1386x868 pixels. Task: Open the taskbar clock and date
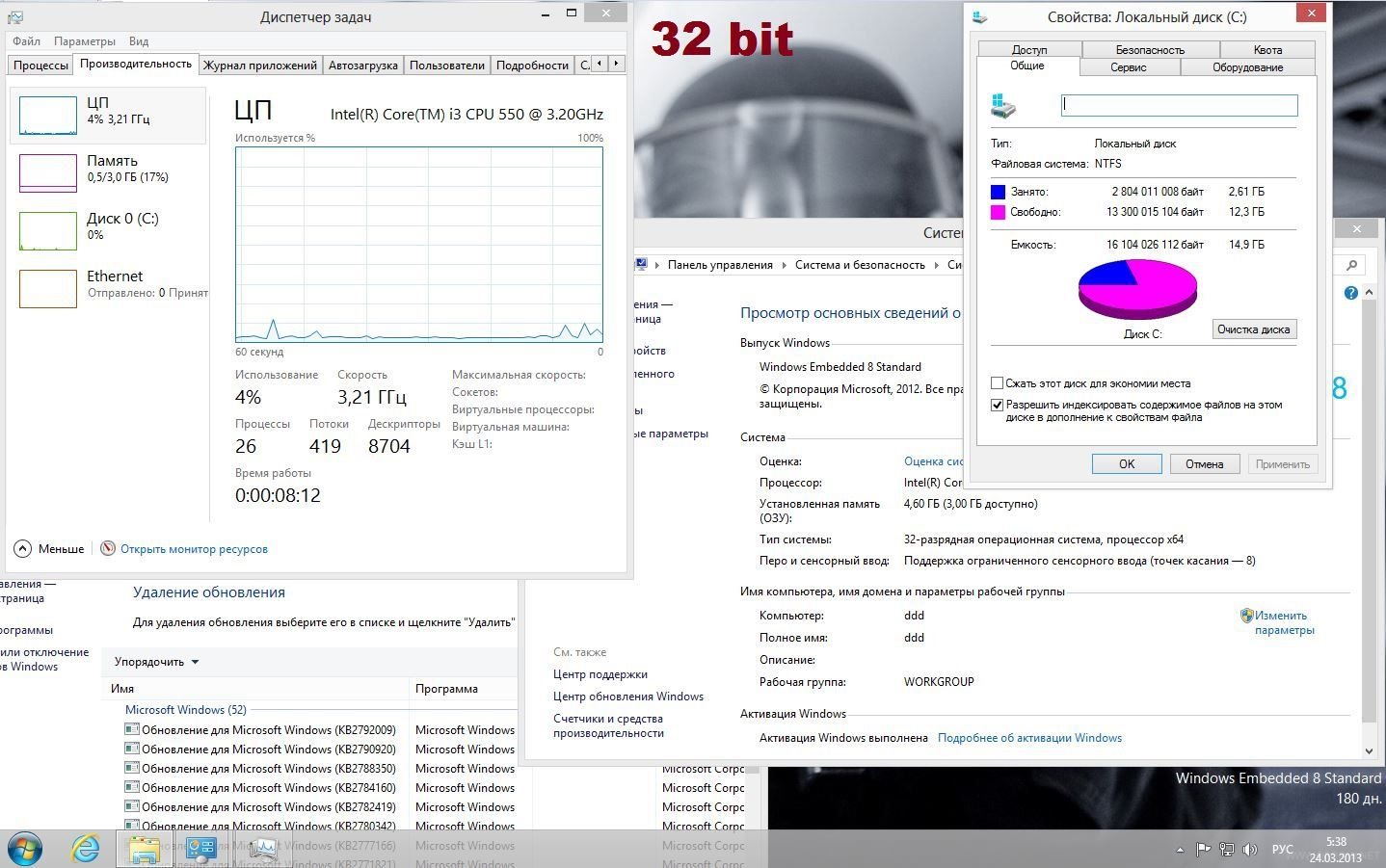tap(1336, 850)
